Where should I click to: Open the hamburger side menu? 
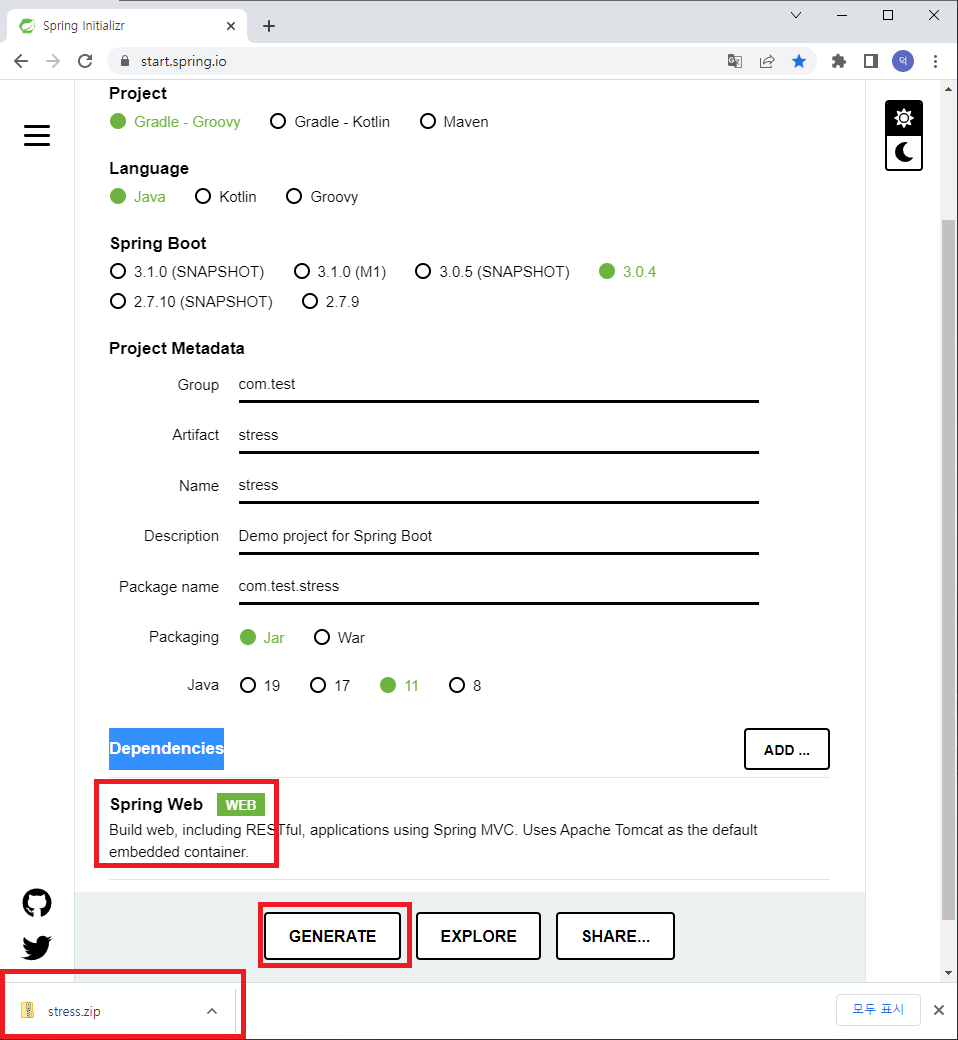point(37,135)
